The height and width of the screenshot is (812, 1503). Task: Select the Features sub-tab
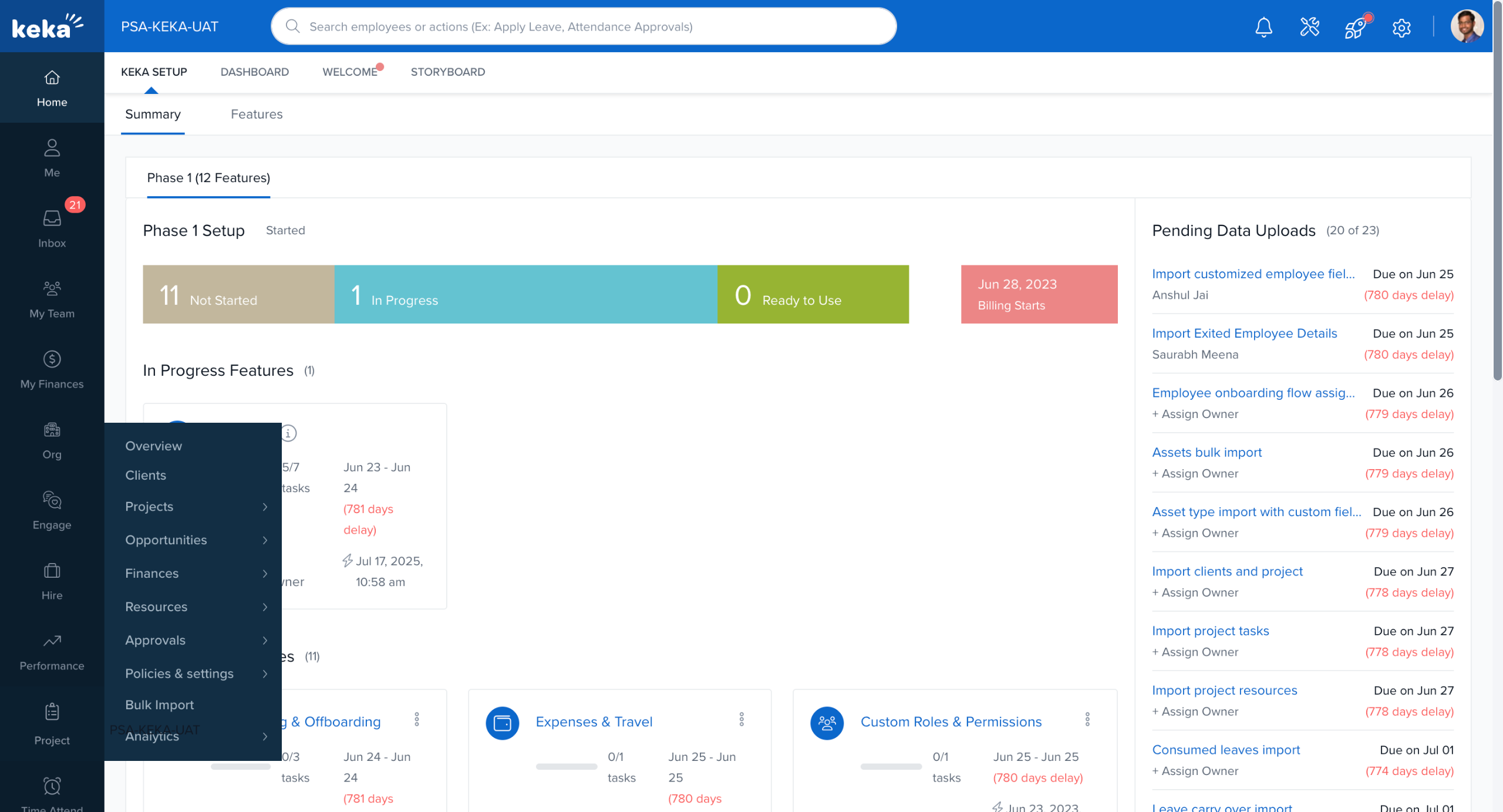257,114
